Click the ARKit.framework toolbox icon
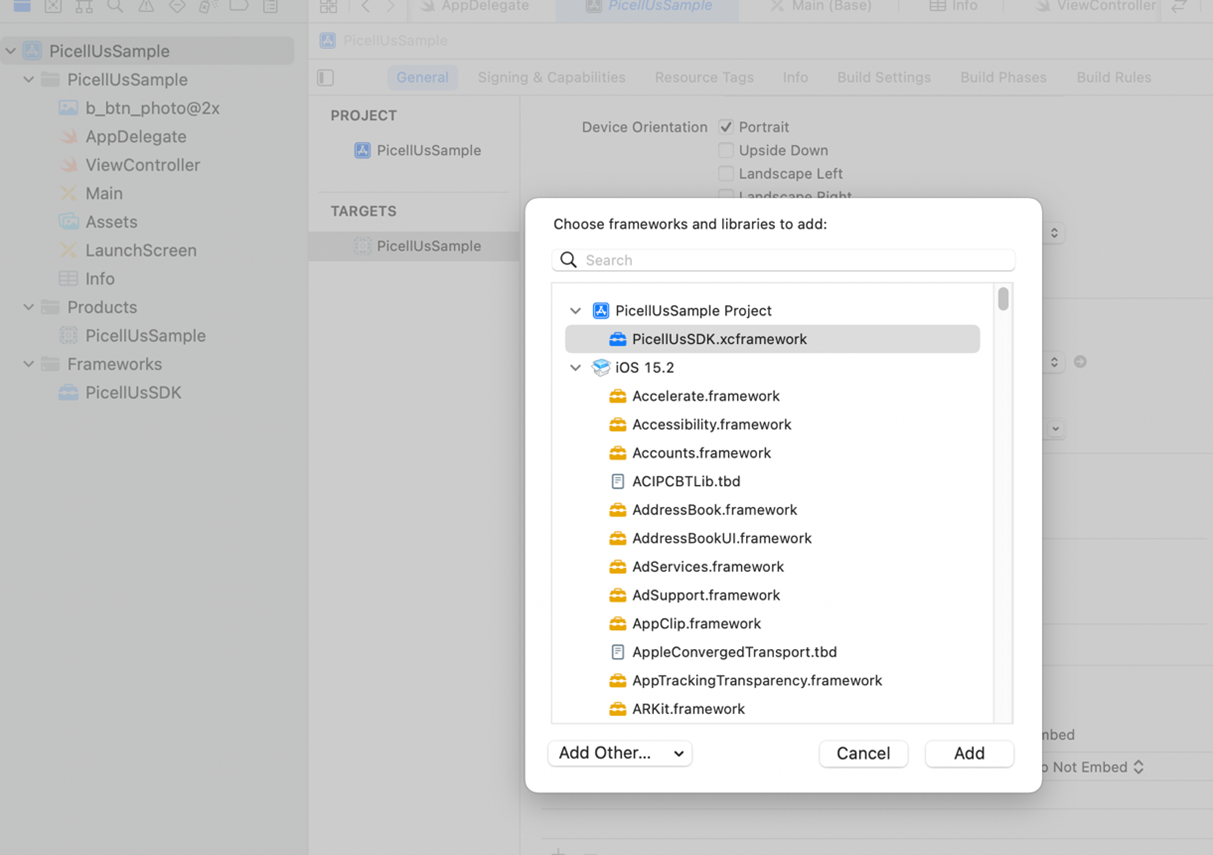Screen dimensions: 1213x855 618,709
